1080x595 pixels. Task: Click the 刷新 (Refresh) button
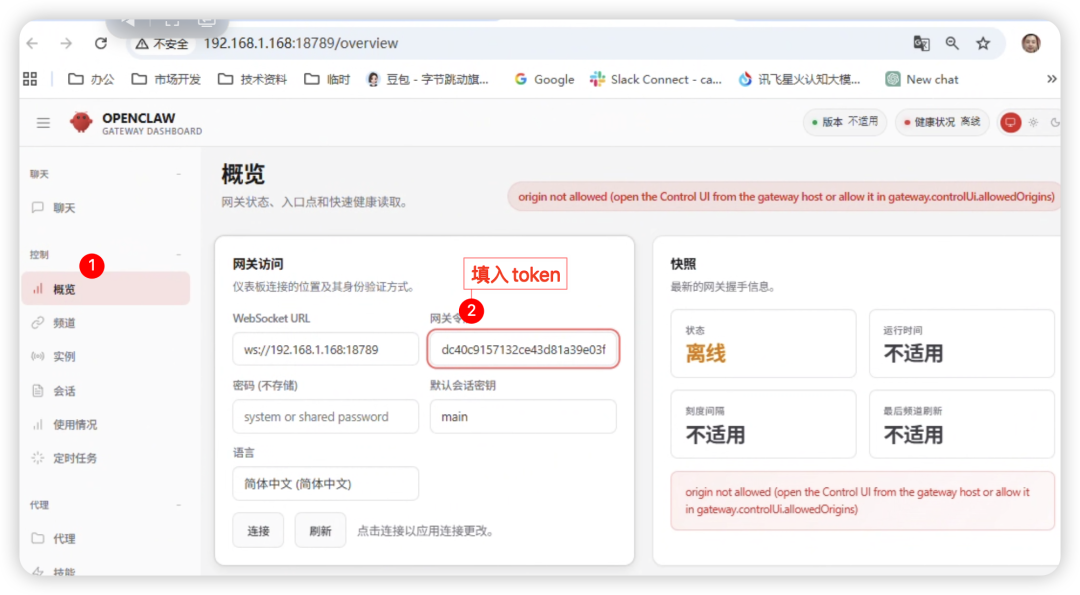pyautogui.click(x=320, y=531)
